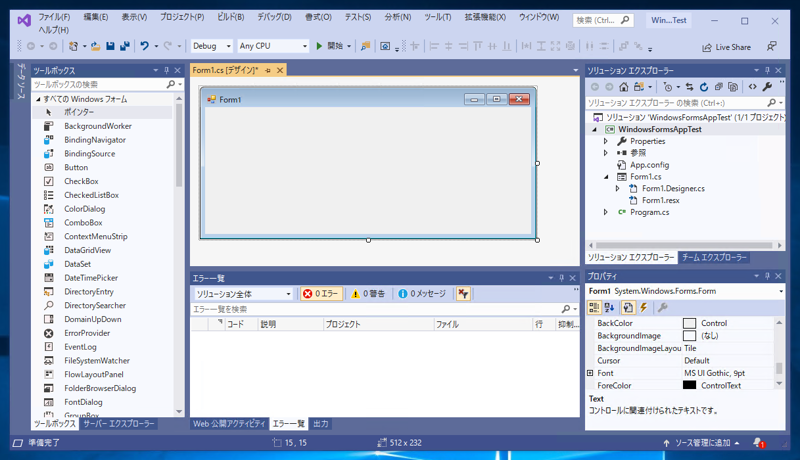Open the ツール(T) menu
The image size is (800, 460).
tap(438, 17)
